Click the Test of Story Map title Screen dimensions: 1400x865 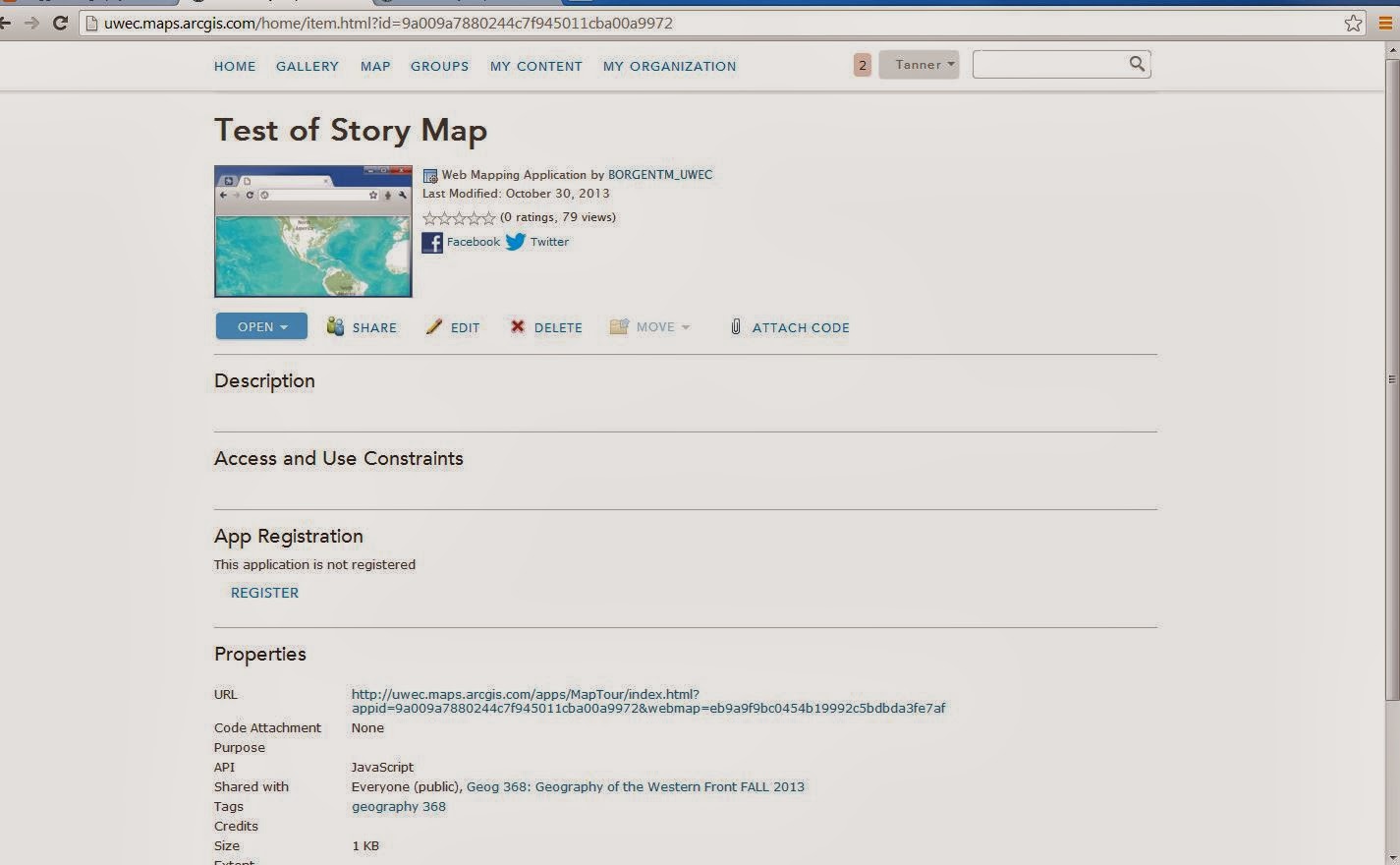351,130
